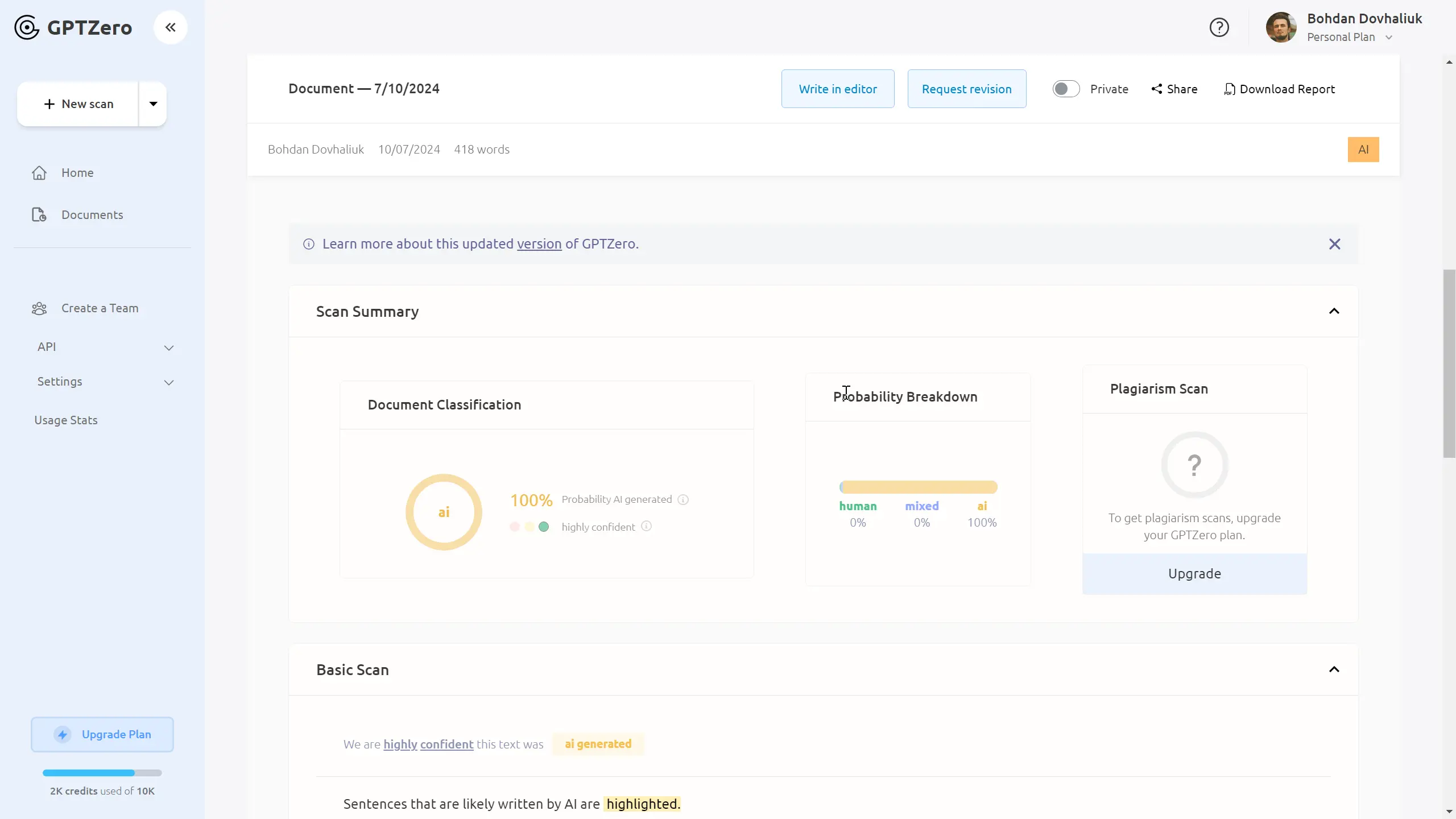
Task: Click info icon beside Probability AI generated
Action: pyautogui.click(x=683, y=499)
